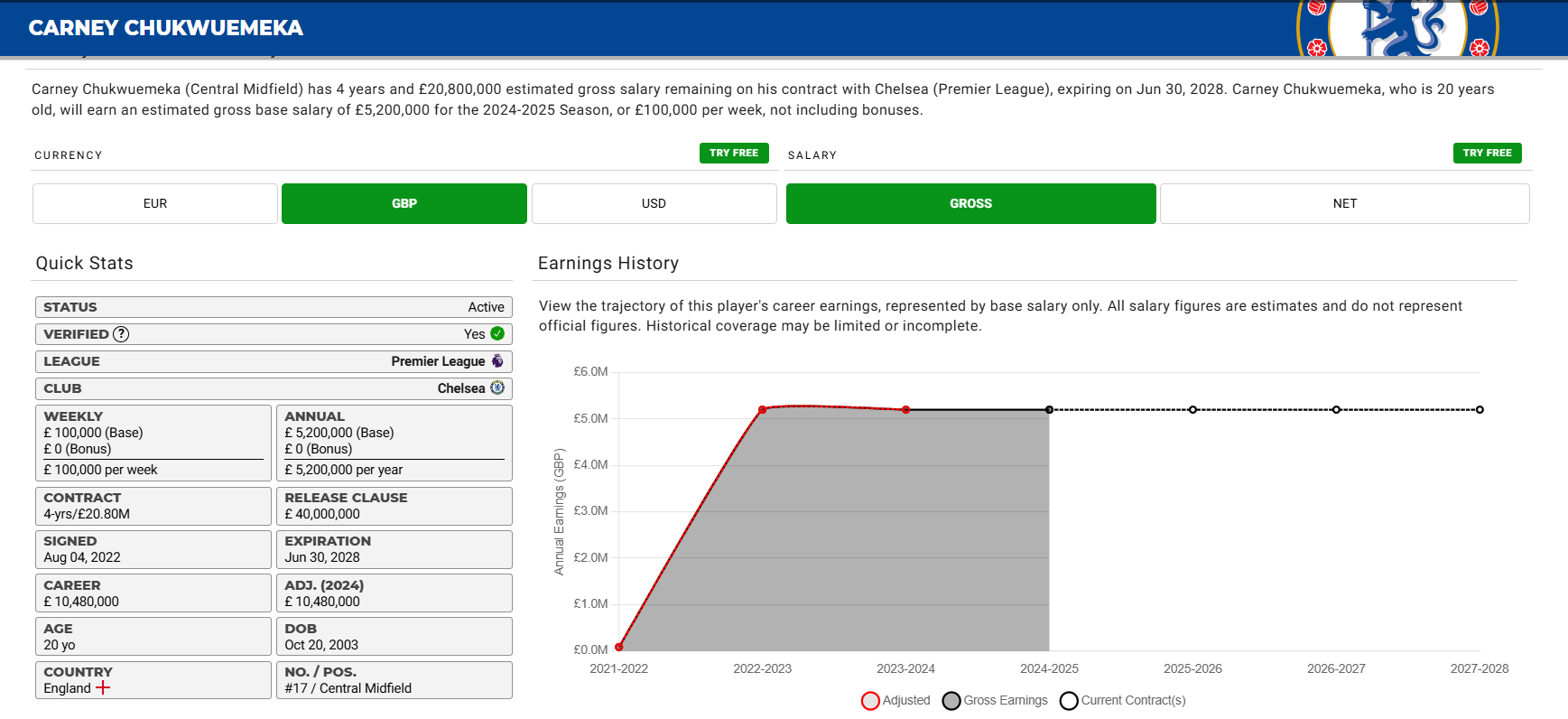
Task: Click the expiration date Jun 30, 2028
Action: click(x=322, y=557)
